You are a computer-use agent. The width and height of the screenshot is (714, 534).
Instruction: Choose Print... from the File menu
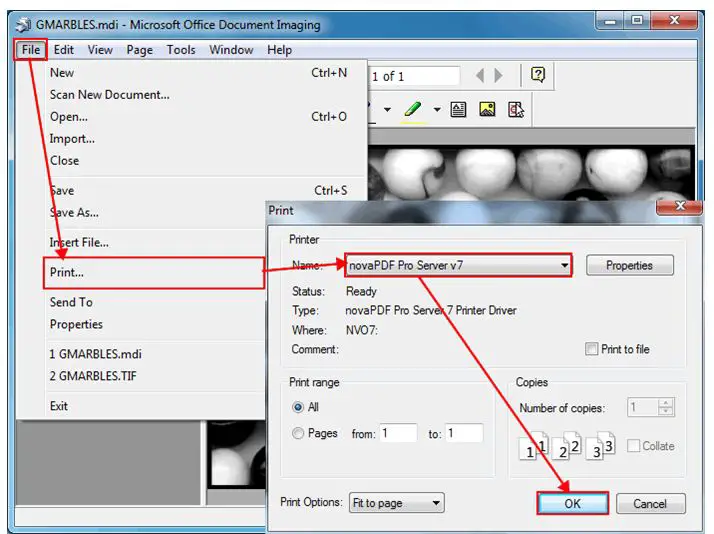click(154, 272)
